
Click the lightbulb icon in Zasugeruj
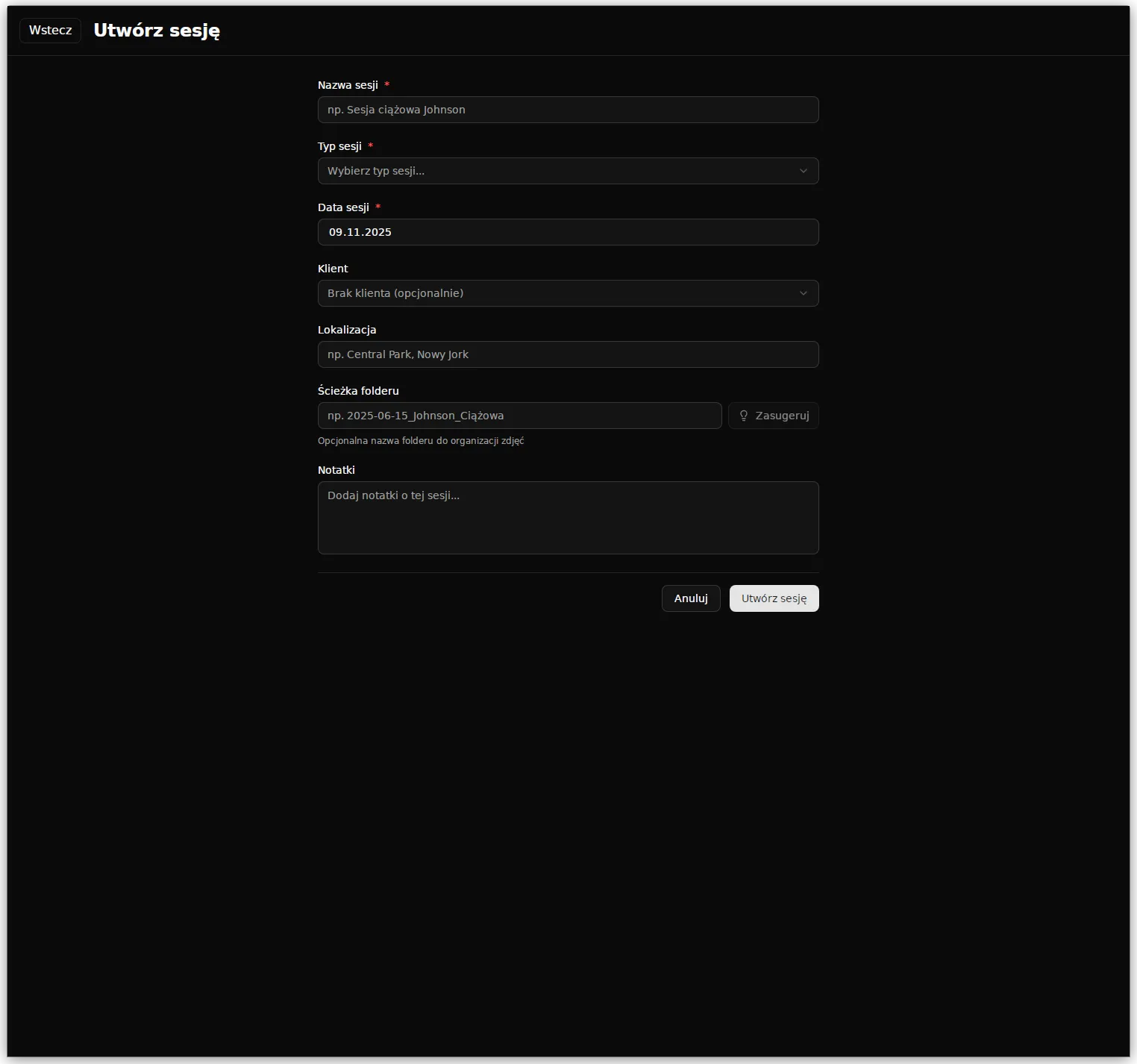[743, 416]
